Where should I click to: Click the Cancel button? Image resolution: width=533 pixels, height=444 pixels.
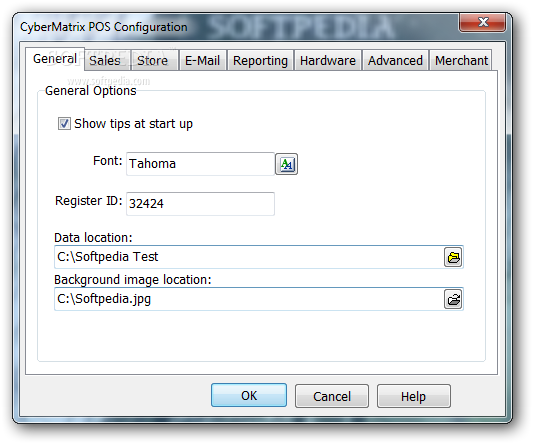click(332, 396)
